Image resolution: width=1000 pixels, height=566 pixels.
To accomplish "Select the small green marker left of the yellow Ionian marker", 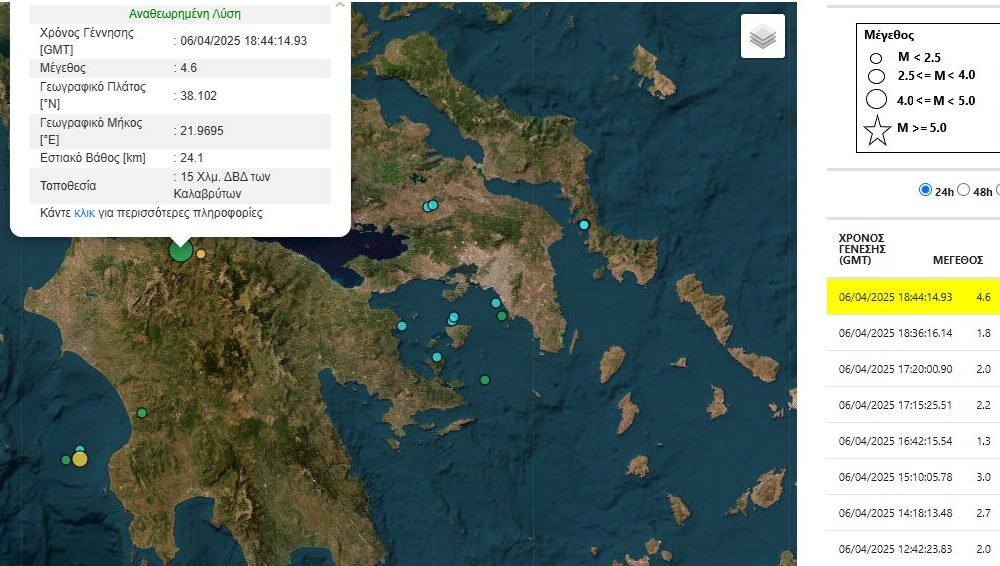I will 66,460.
